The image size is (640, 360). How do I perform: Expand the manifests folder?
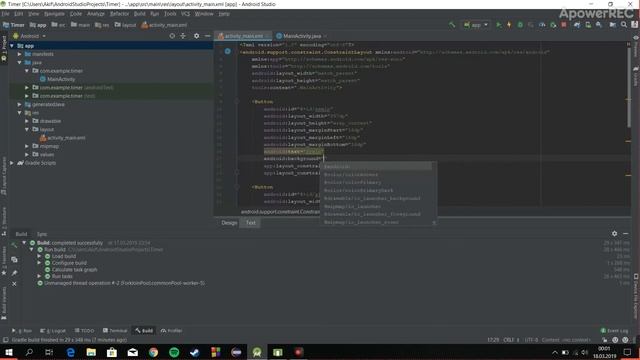(19, 54)
